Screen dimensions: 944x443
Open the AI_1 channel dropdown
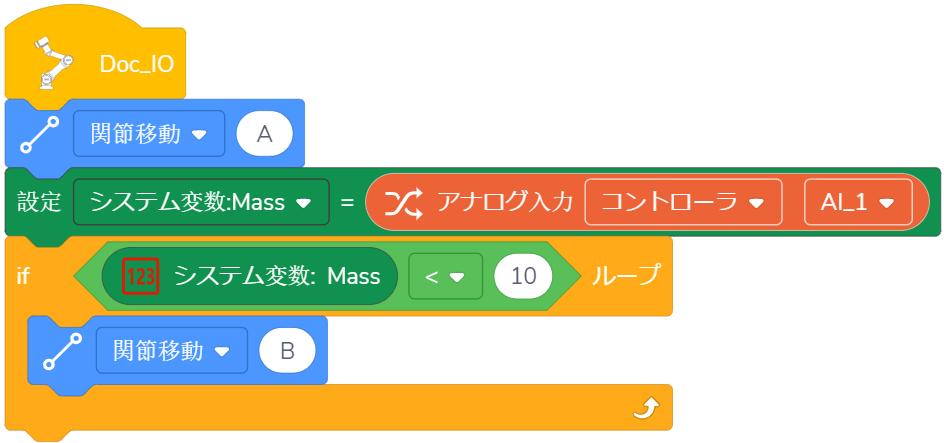click(857, 203)
